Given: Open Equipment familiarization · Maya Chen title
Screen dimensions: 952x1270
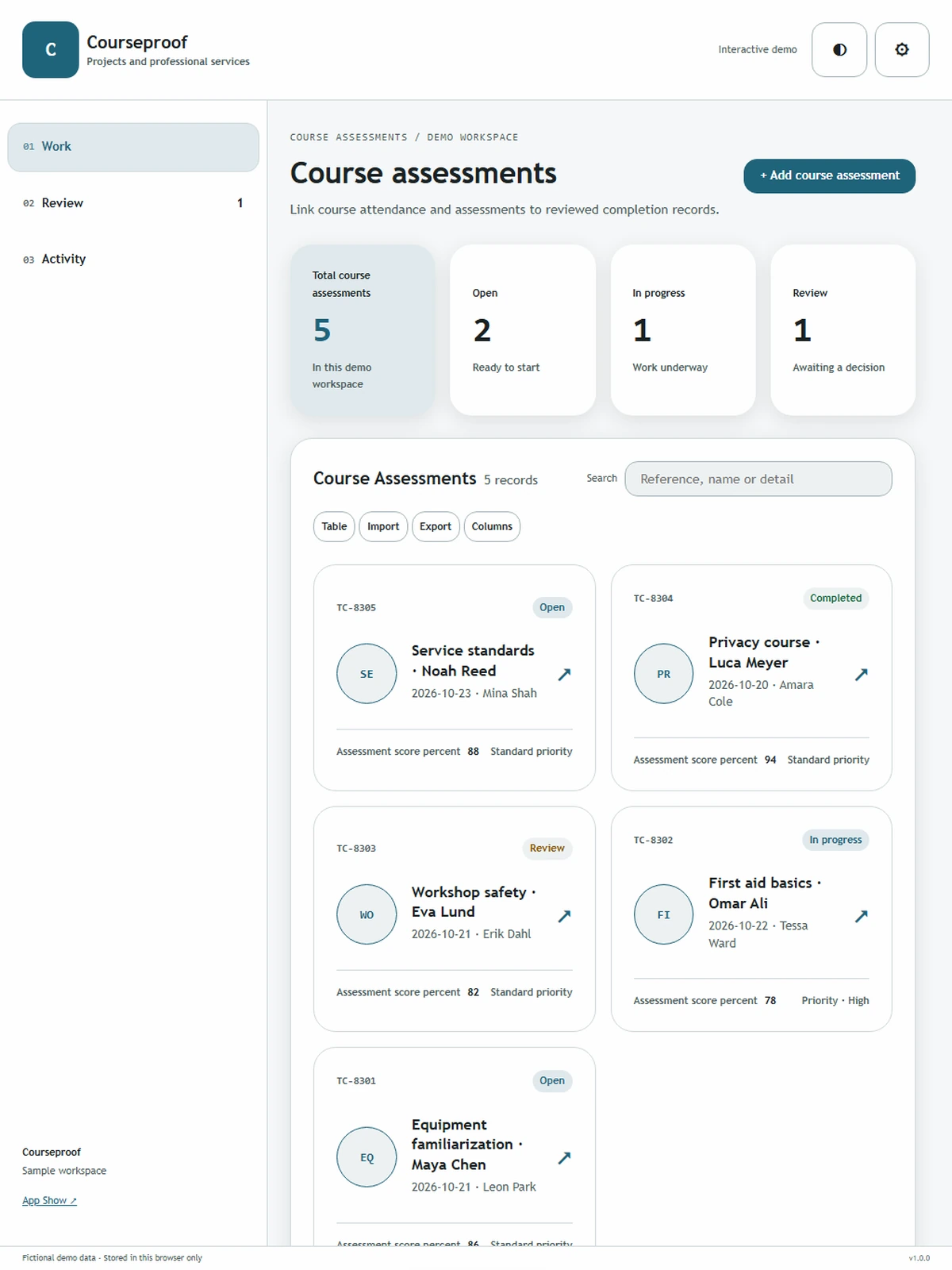Looking at the screenshot, I should (467, 1145).
